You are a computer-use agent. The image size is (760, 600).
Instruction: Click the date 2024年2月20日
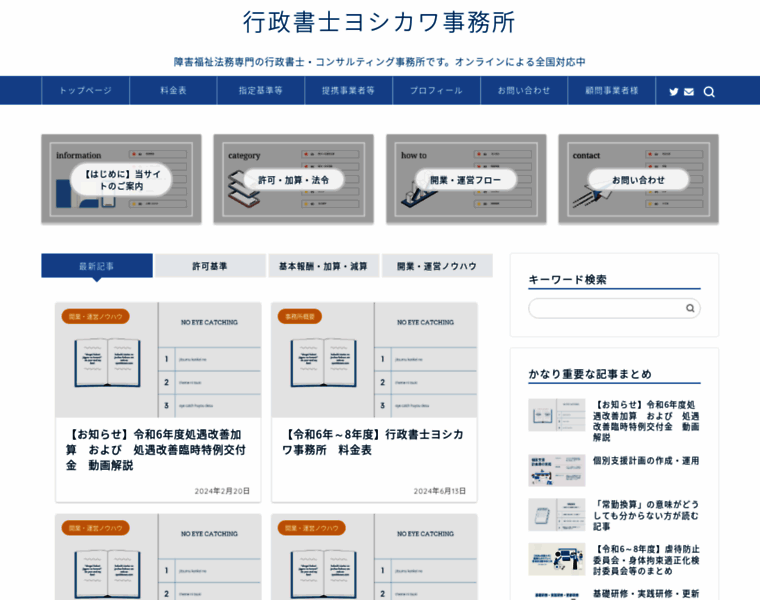tap(222, 491)
